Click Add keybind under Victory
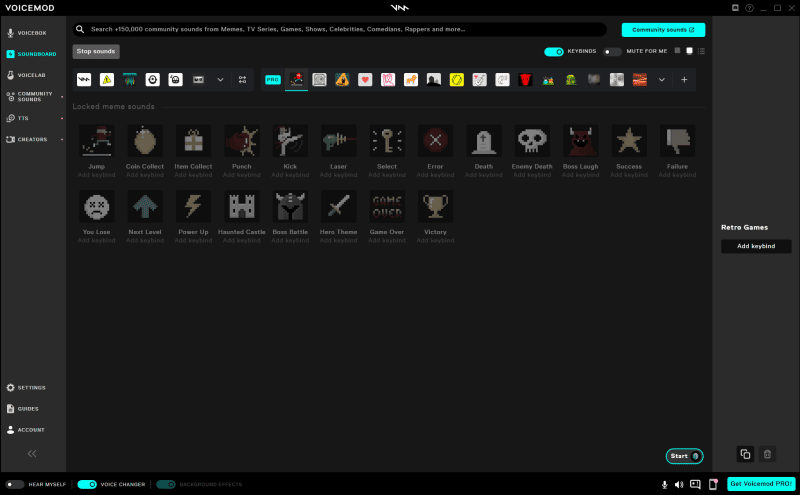The image size is (800, 495). click(x=435, y=240)
